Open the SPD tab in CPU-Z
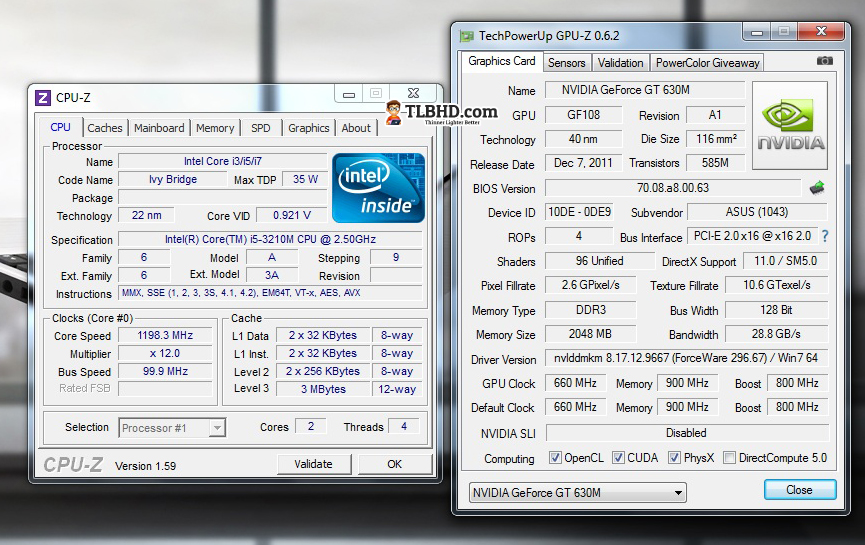The image size is (865, 545). (261, 128)
